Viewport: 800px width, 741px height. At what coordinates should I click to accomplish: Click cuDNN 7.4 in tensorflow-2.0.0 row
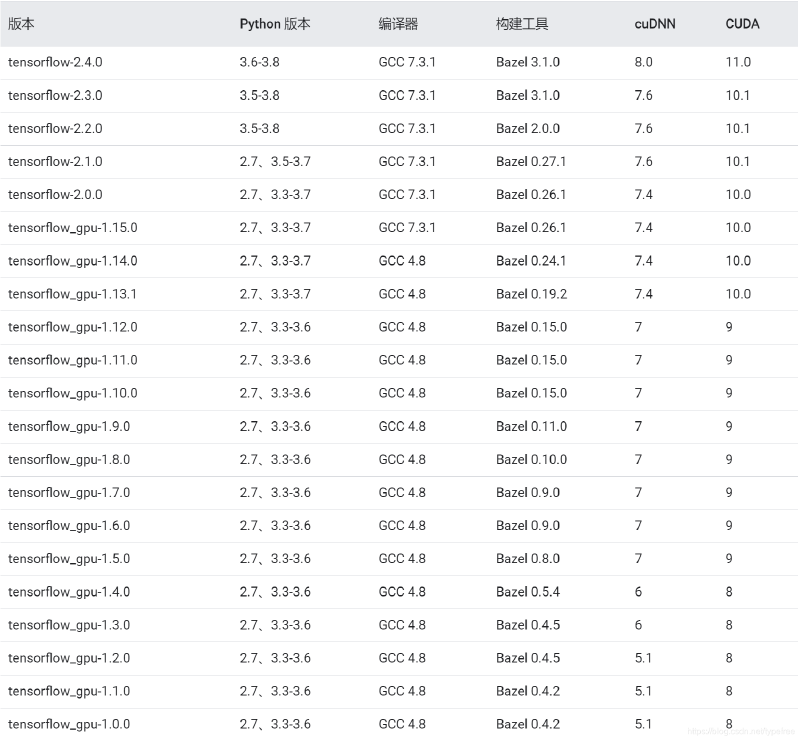[x=643, y=195]
